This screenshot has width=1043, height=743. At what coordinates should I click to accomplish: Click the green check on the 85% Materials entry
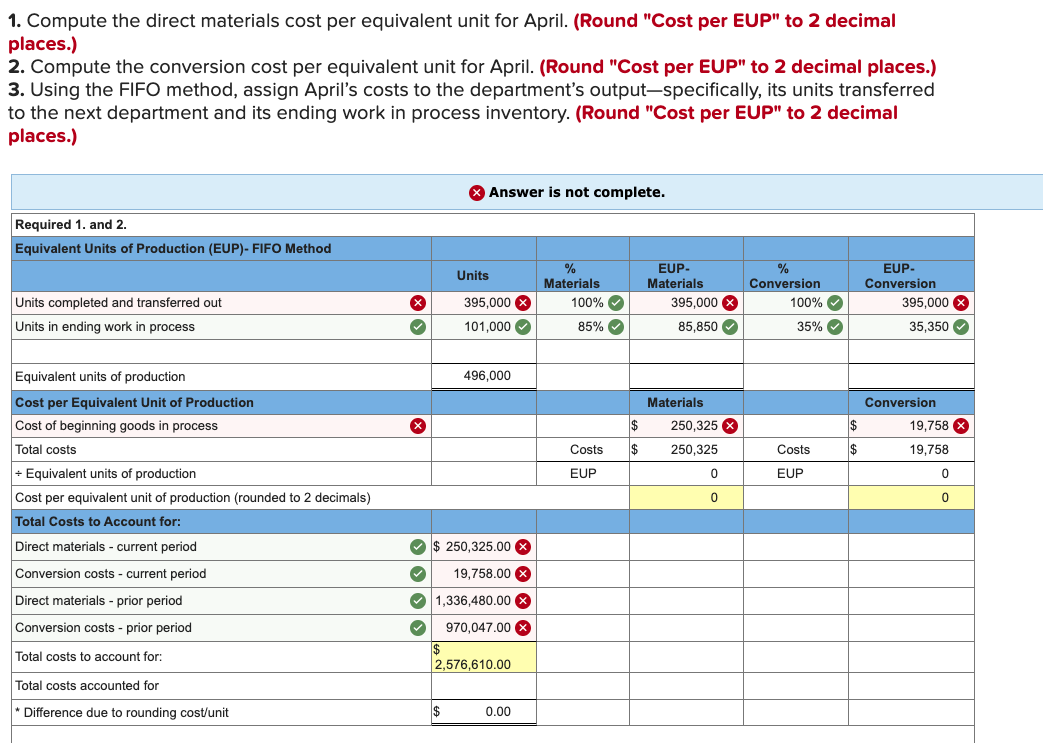tap(614, 326)
